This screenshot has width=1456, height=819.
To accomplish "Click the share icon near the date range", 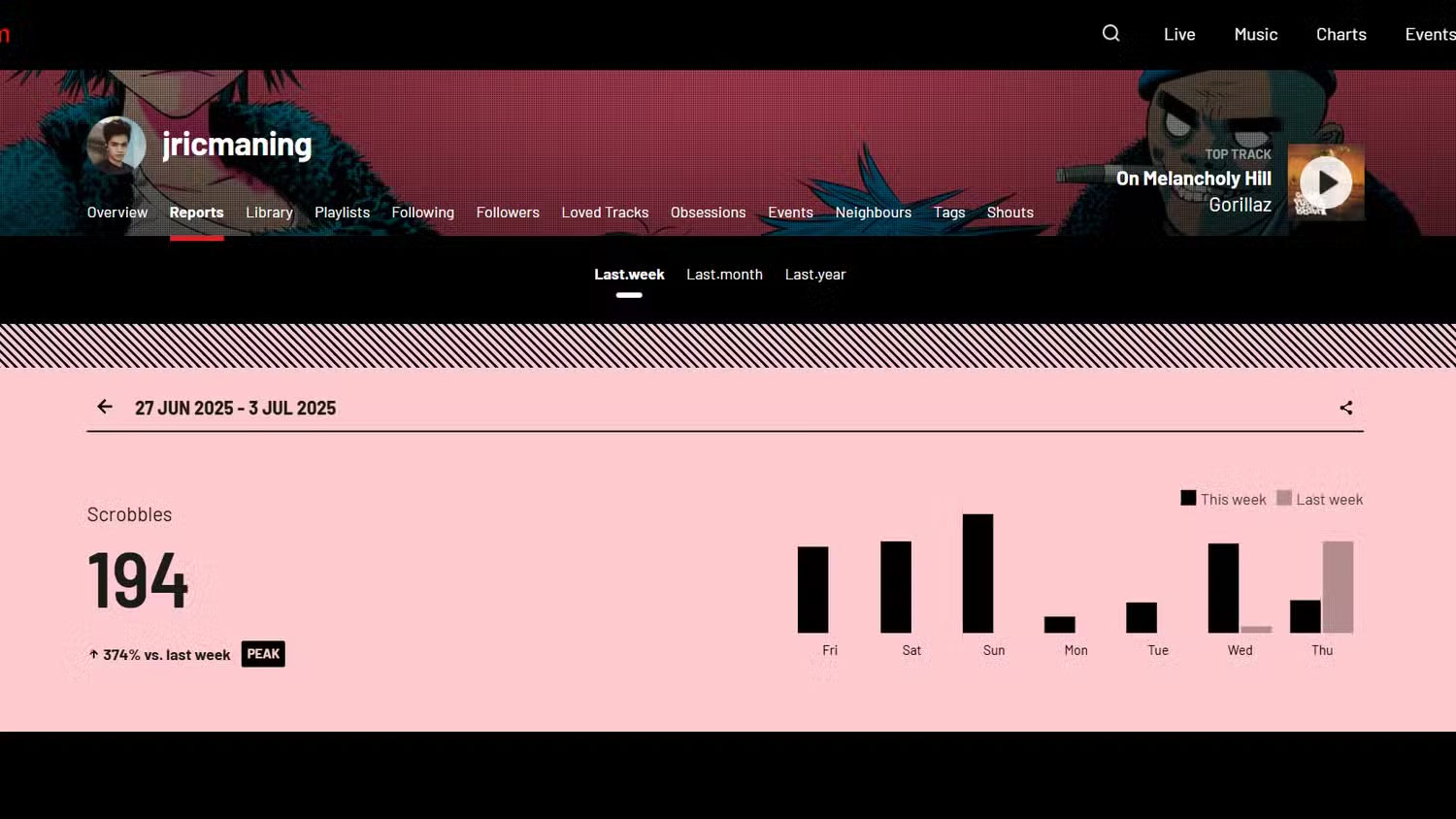I will (1345, 408).
